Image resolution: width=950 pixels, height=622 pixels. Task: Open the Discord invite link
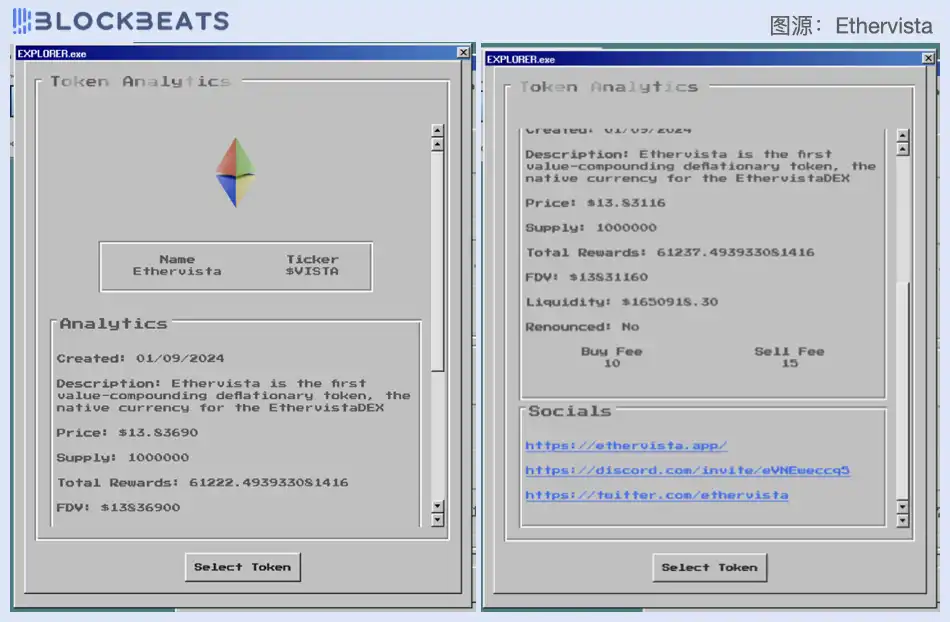click(x=687, y=470)
